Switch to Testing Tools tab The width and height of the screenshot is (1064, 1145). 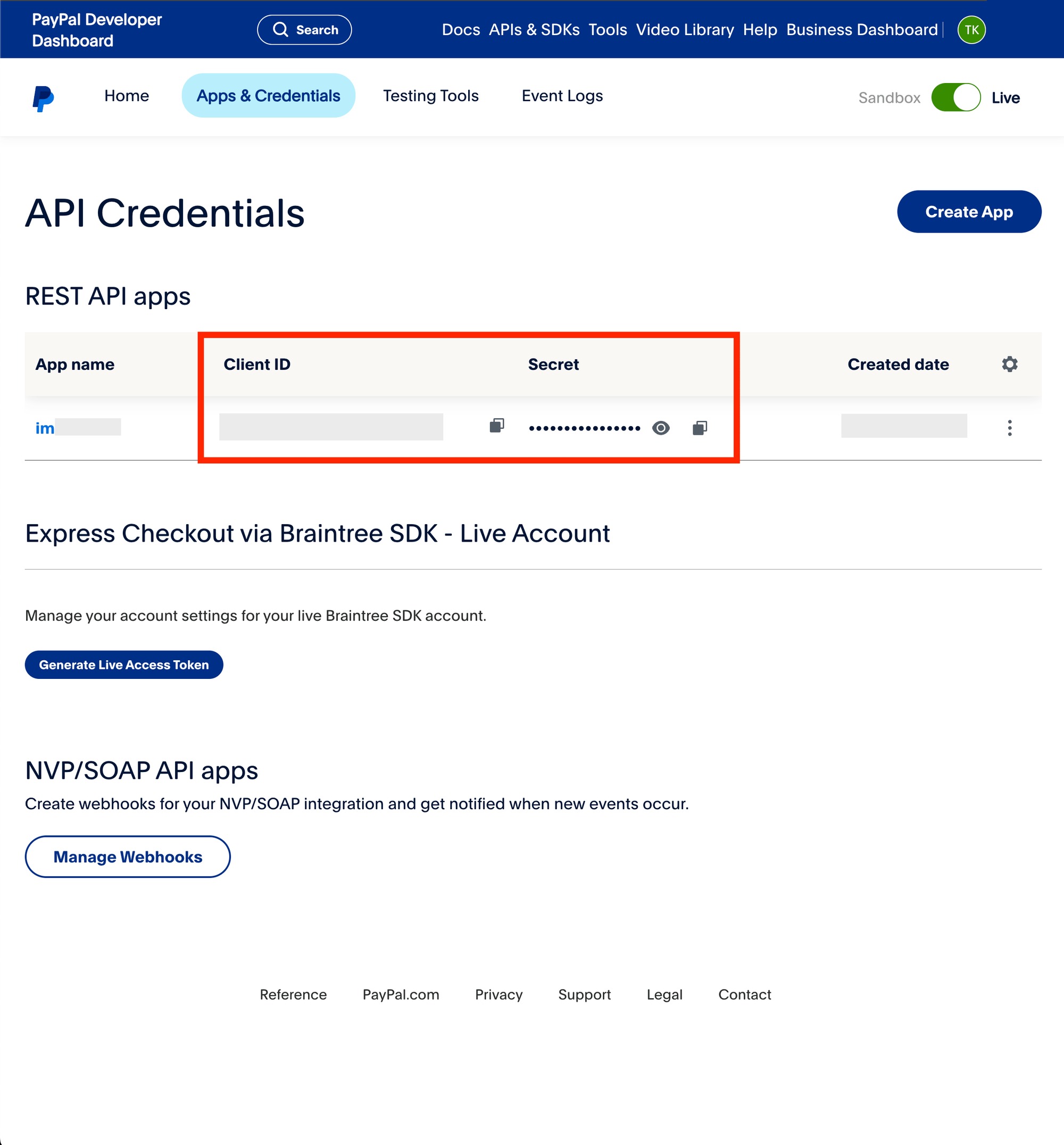coord(431,96)
